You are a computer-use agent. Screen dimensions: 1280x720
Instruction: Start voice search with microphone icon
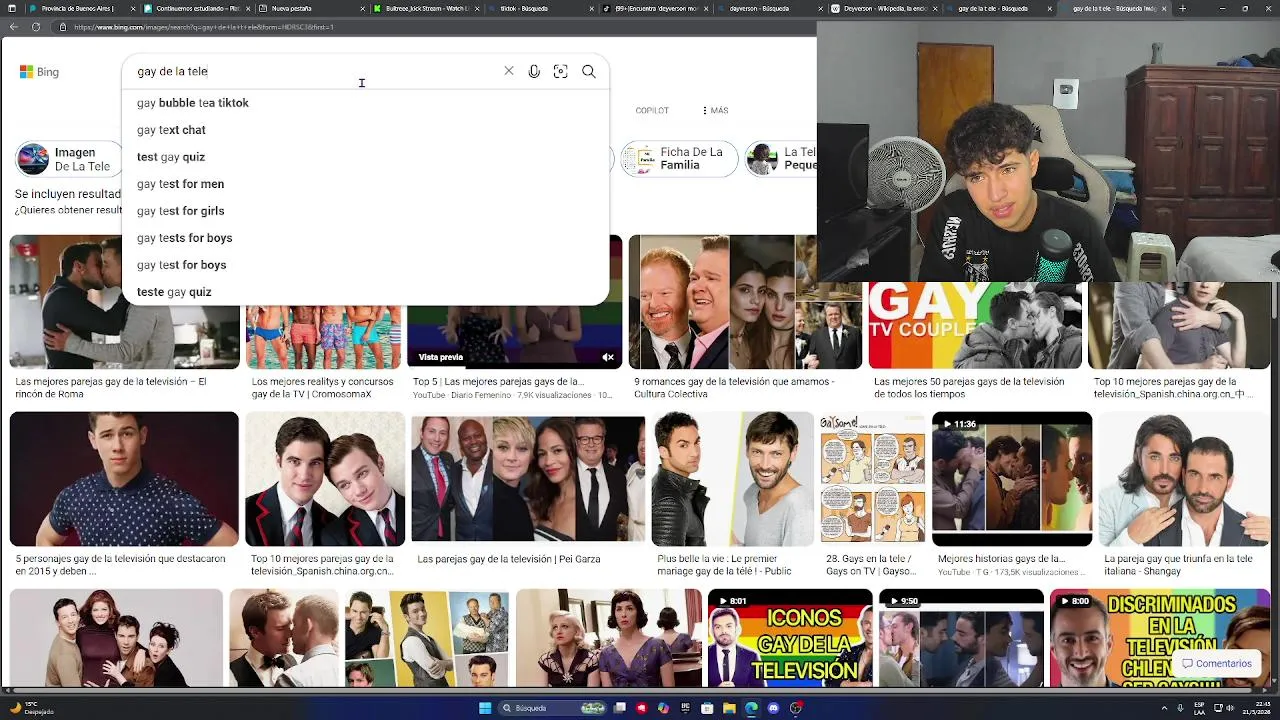point(534,71)
